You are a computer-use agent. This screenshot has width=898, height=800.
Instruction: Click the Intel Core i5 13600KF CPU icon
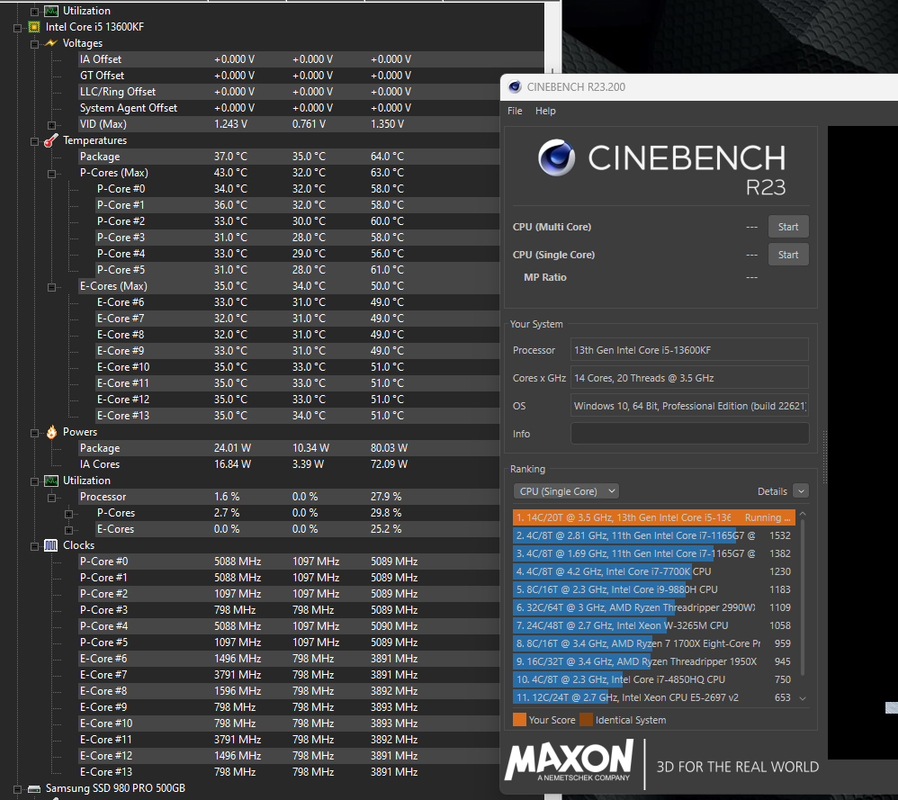tap(34, 27)
